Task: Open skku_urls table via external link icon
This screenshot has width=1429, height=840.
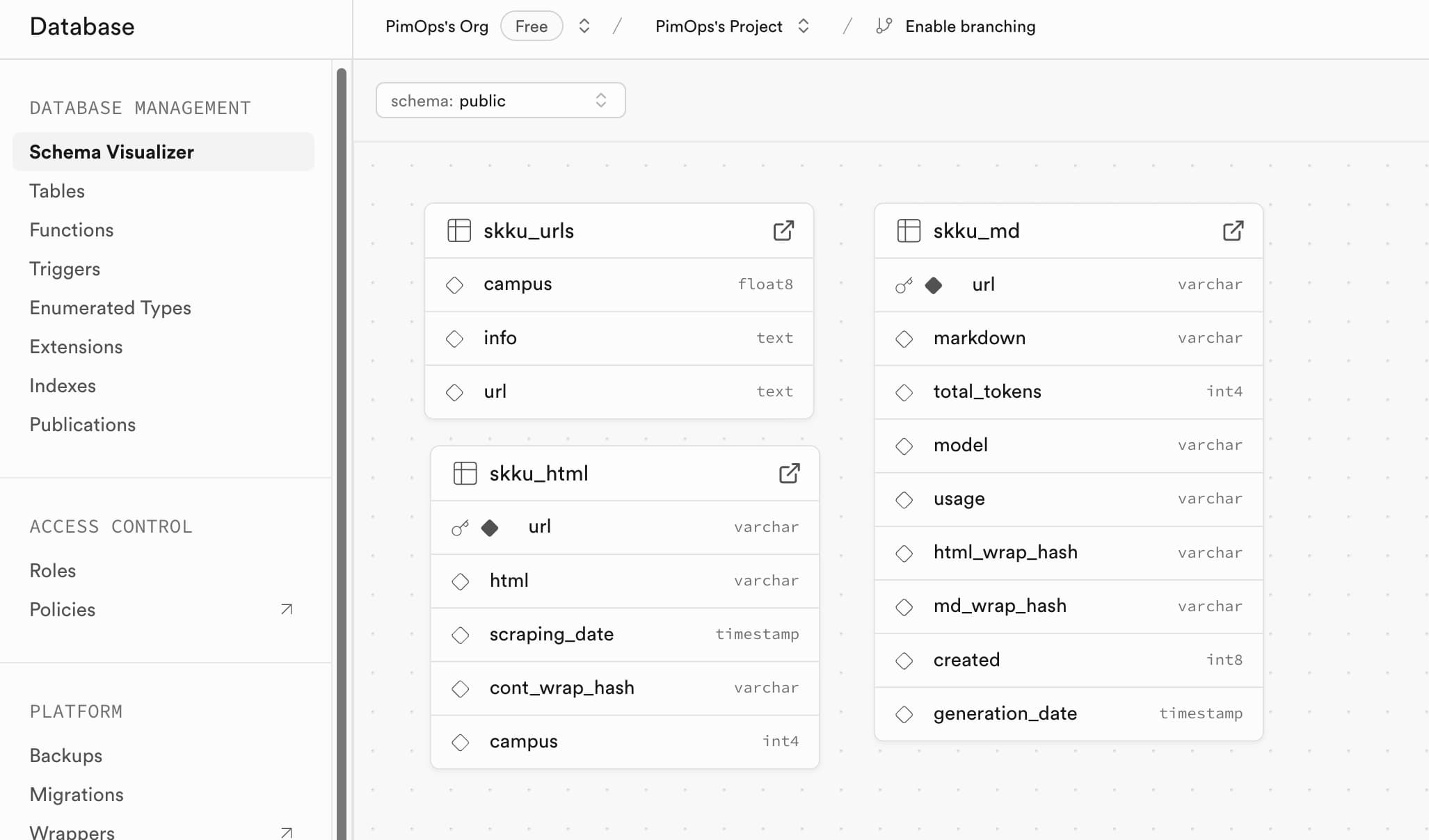Action: click(783, 231)
